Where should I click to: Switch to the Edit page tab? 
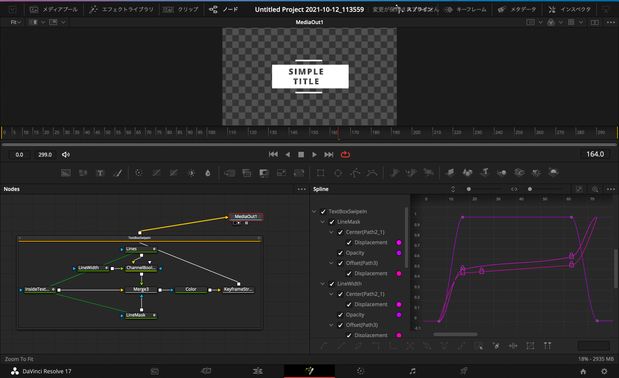[x=258, y=371]
